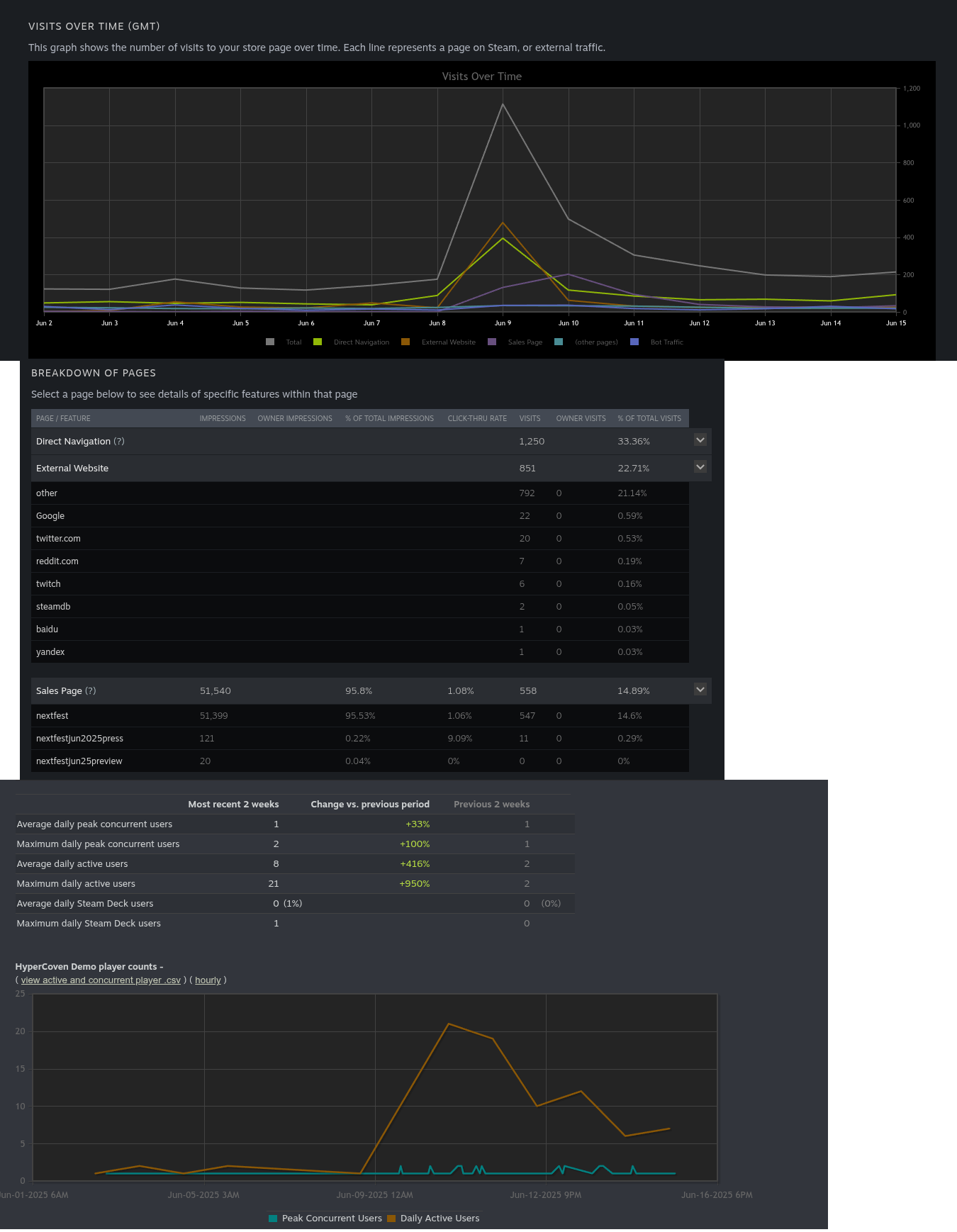Expand the Direct Navigation row chevron
This screenshot has height=1232, width=957.
point(700,440)
